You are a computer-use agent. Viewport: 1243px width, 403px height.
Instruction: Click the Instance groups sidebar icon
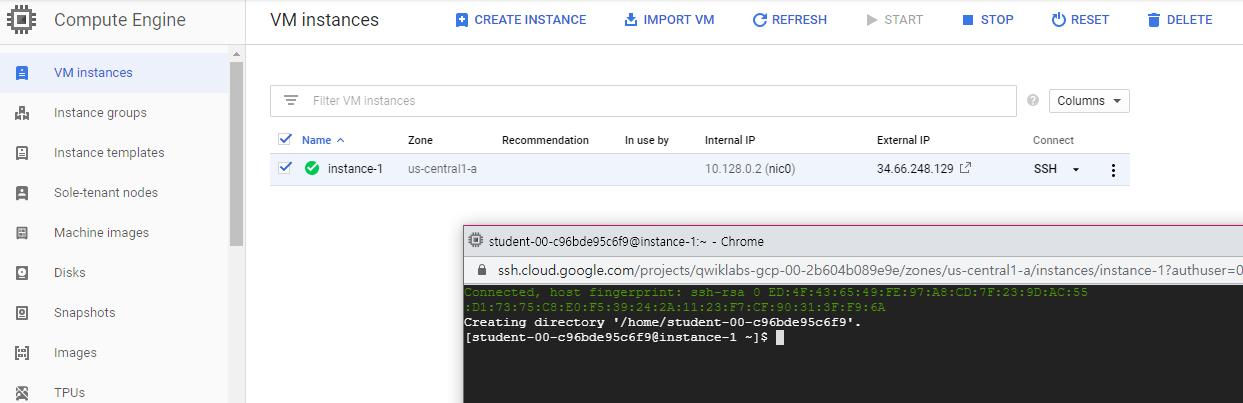coord(22,113)
